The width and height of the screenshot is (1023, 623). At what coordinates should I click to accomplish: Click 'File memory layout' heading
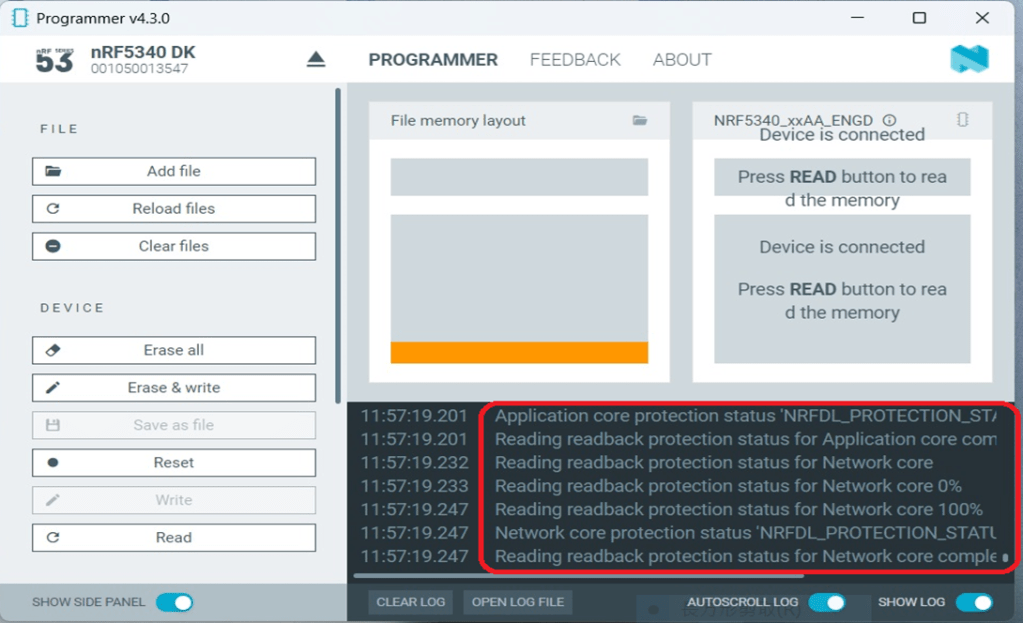pyautogui.click(x=458, y=120)
